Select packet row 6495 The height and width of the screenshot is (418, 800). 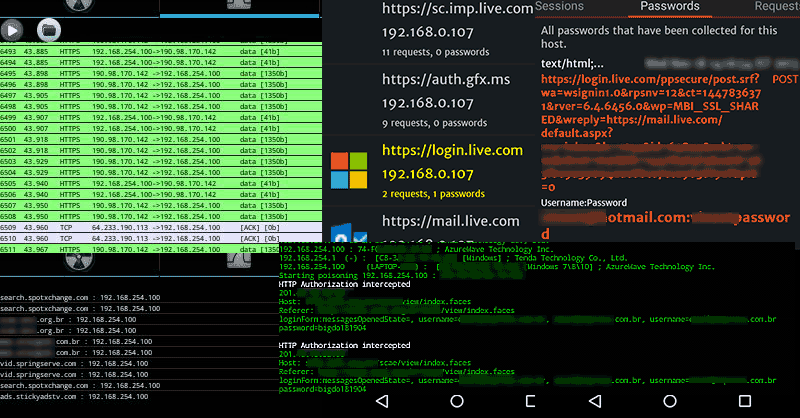pyautogui.click(x=161, y=73)
